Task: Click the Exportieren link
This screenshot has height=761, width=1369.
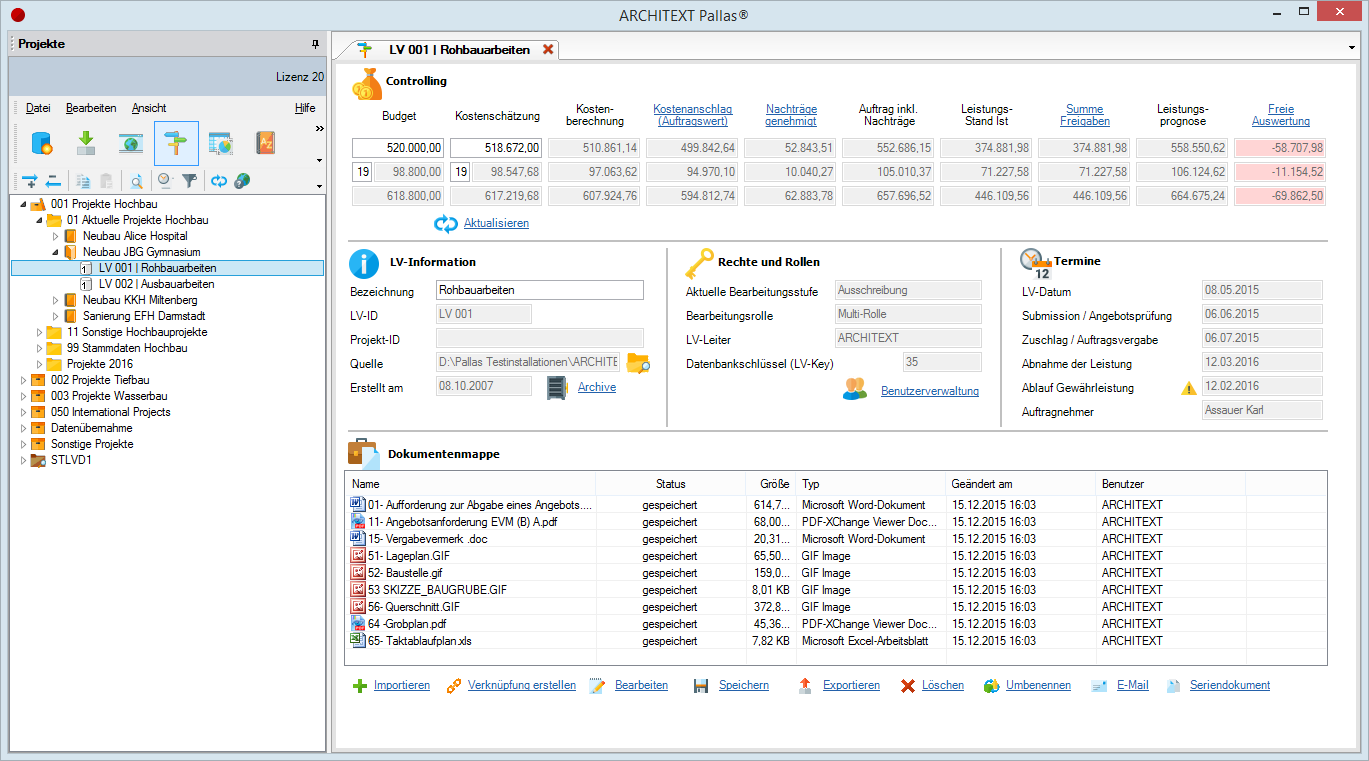Action: click(851, 685)
